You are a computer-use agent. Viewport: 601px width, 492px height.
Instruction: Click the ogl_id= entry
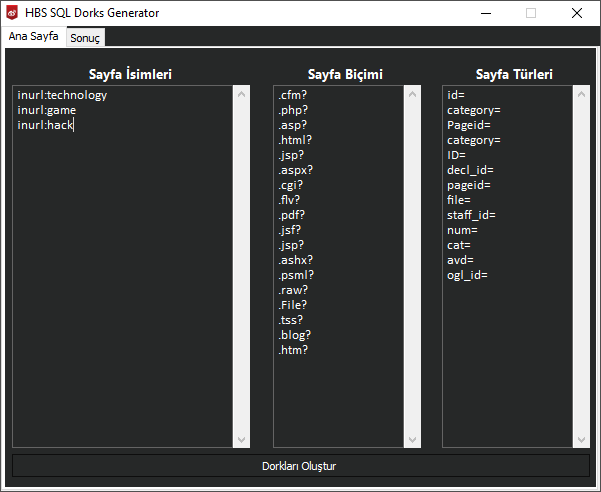point(467,275)
